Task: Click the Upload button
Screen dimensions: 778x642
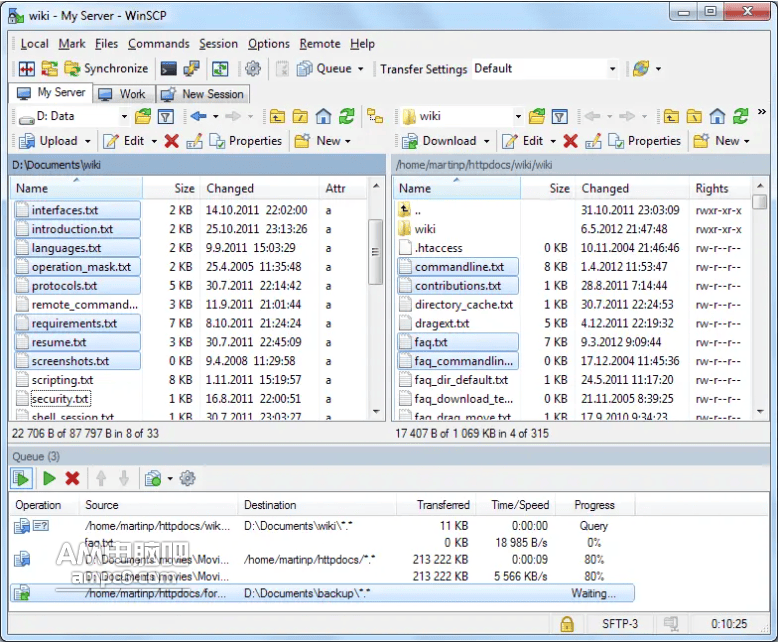Action: (48, 141)
